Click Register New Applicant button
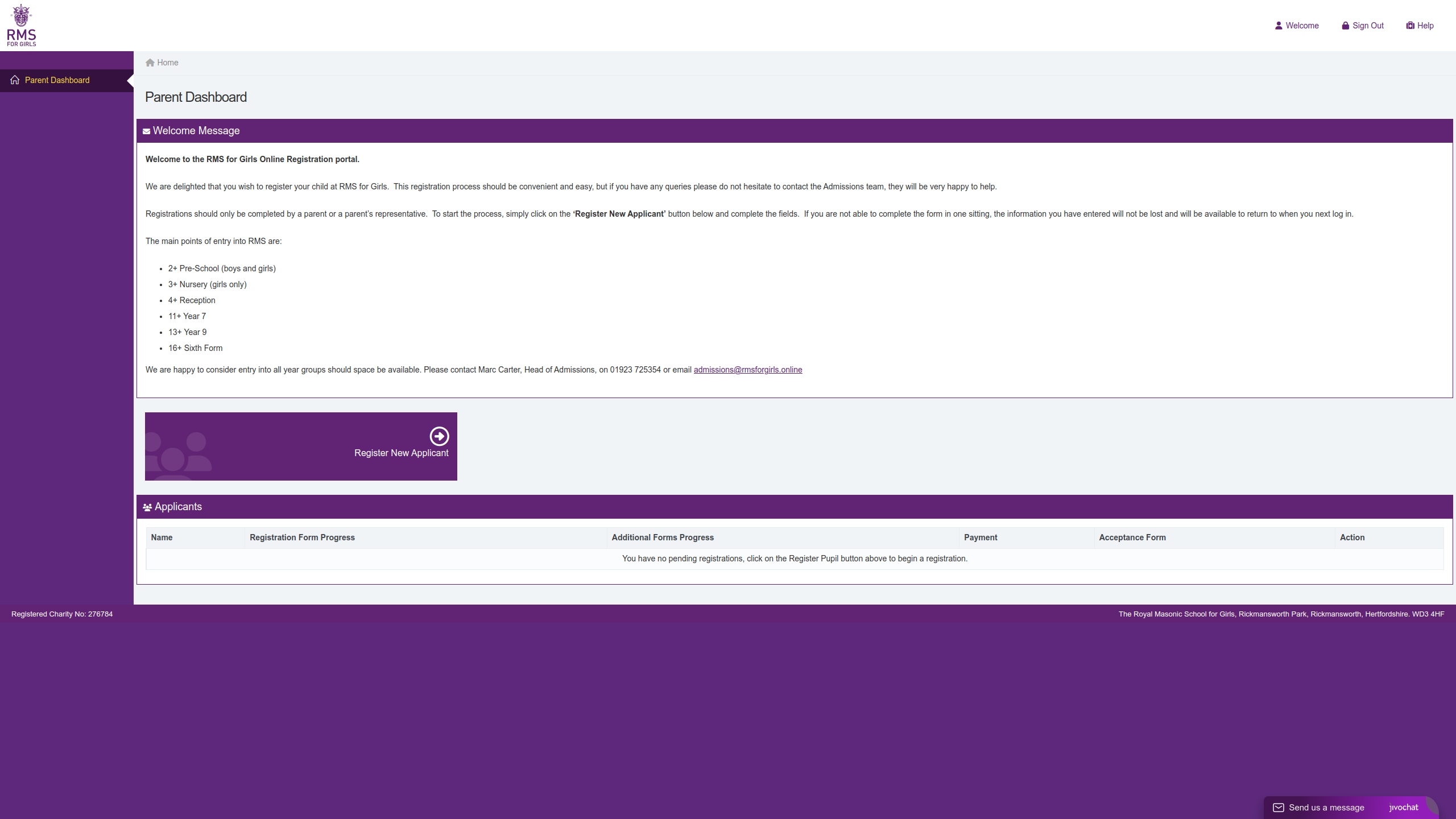Viewport: 1456px width, 819px height. pos(301,446)
